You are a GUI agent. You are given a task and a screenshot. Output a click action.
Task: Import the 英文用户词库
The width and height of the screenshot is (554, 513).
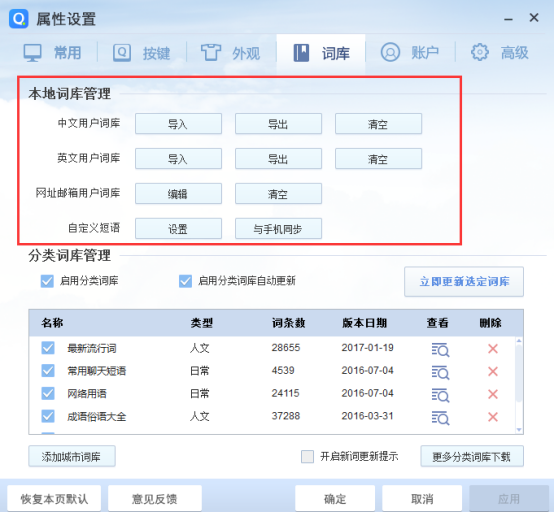[178, 159]
